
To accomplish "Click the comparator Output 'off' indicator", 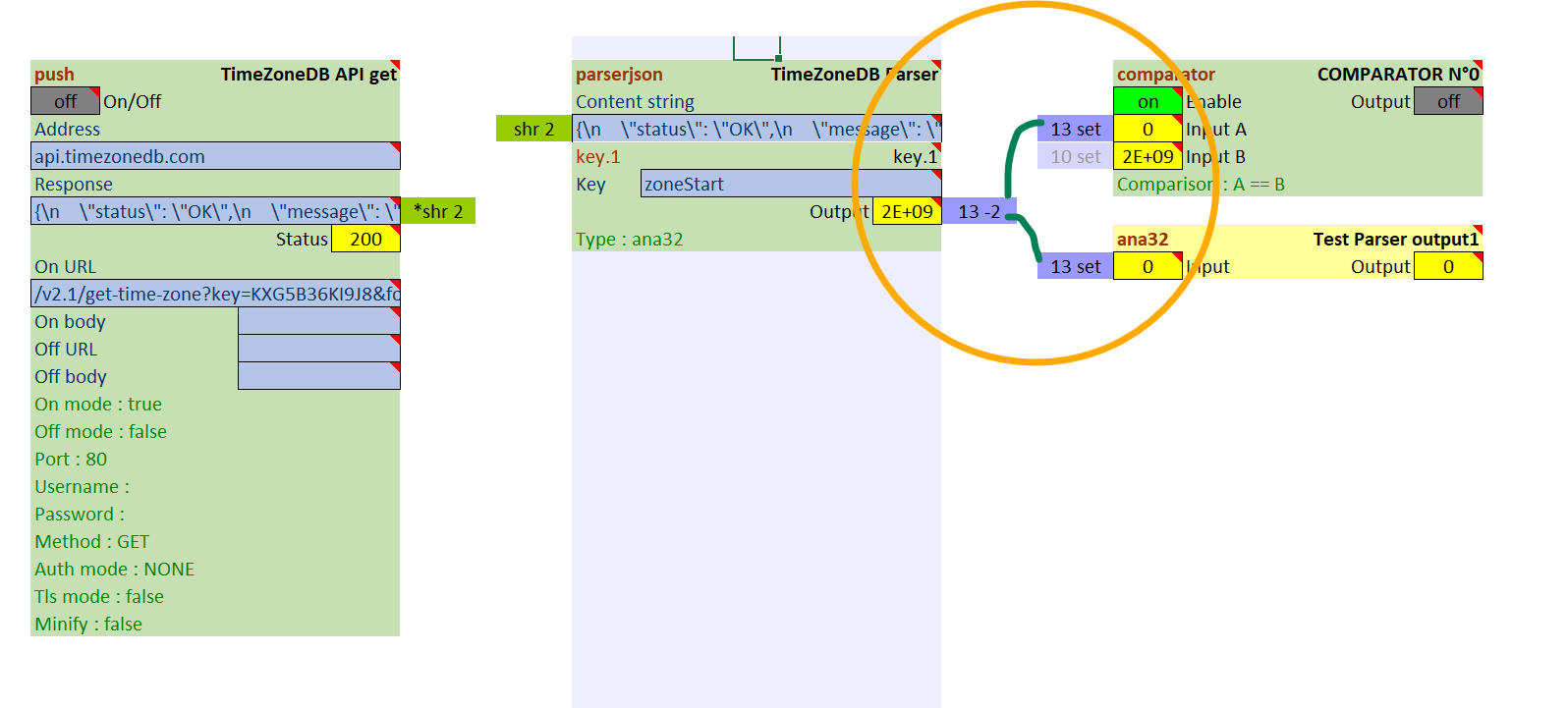I will tap(1447, 101).
